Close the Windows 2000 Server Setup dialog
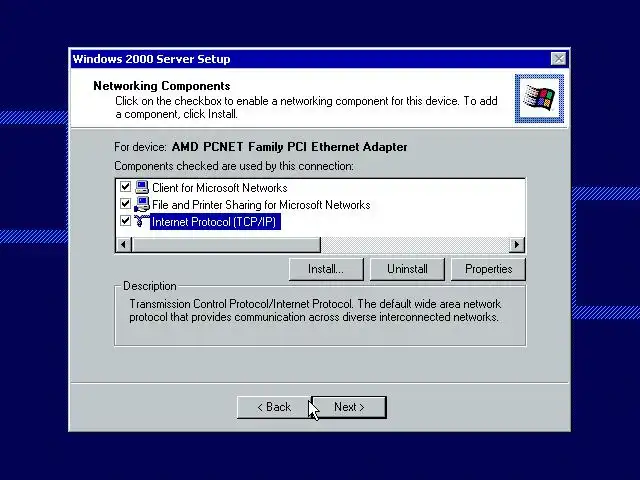 [558, 59]
